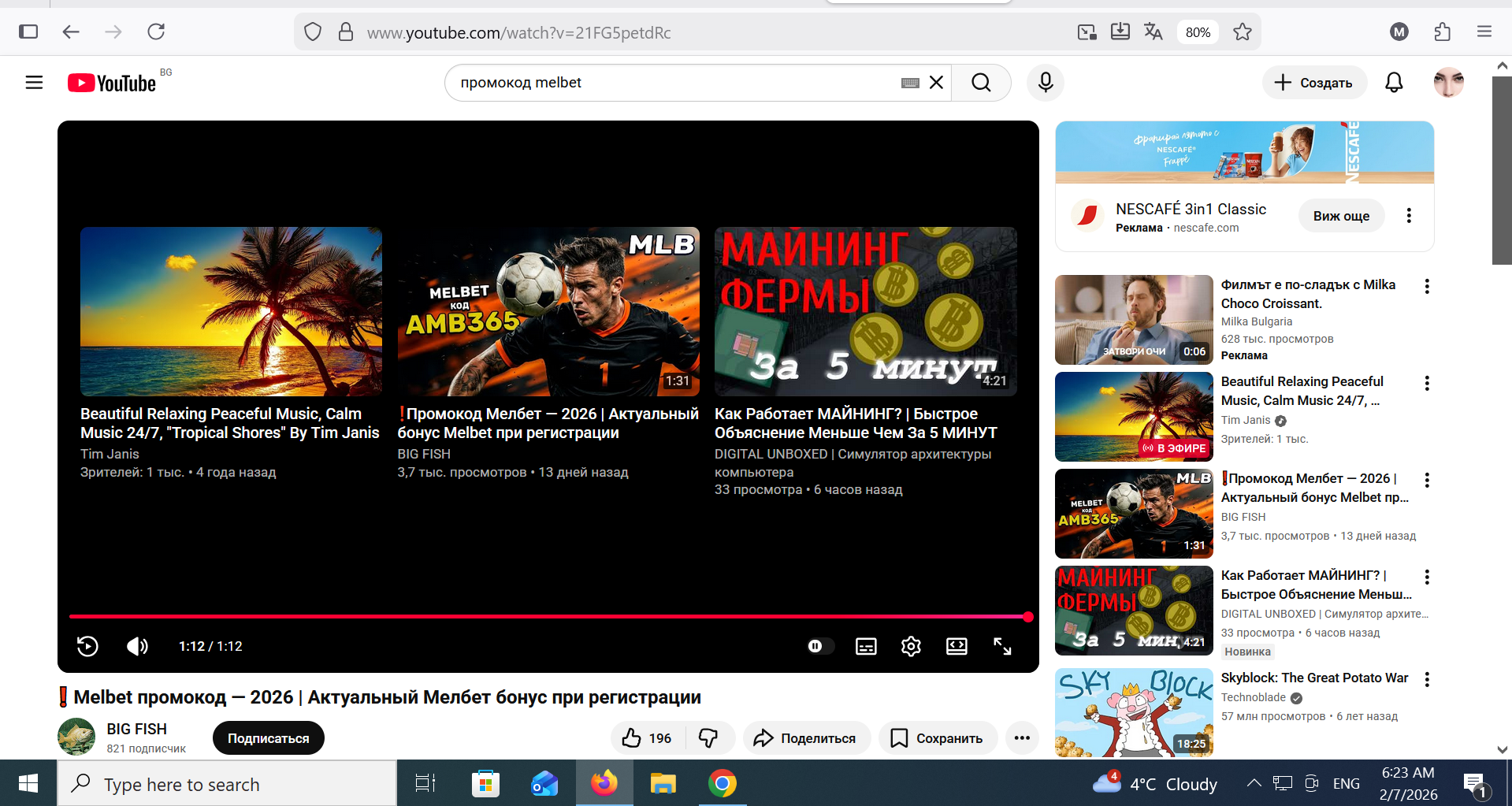1512x806 pixels.
Task: Open the YouTube guide hamburger menu
Action: [34, 83]
